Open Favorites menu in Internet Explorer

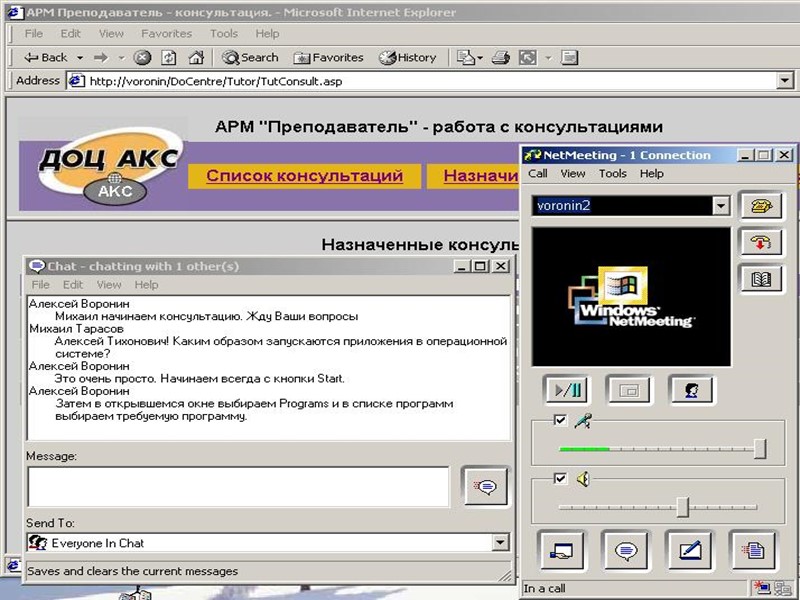[166, 34]
